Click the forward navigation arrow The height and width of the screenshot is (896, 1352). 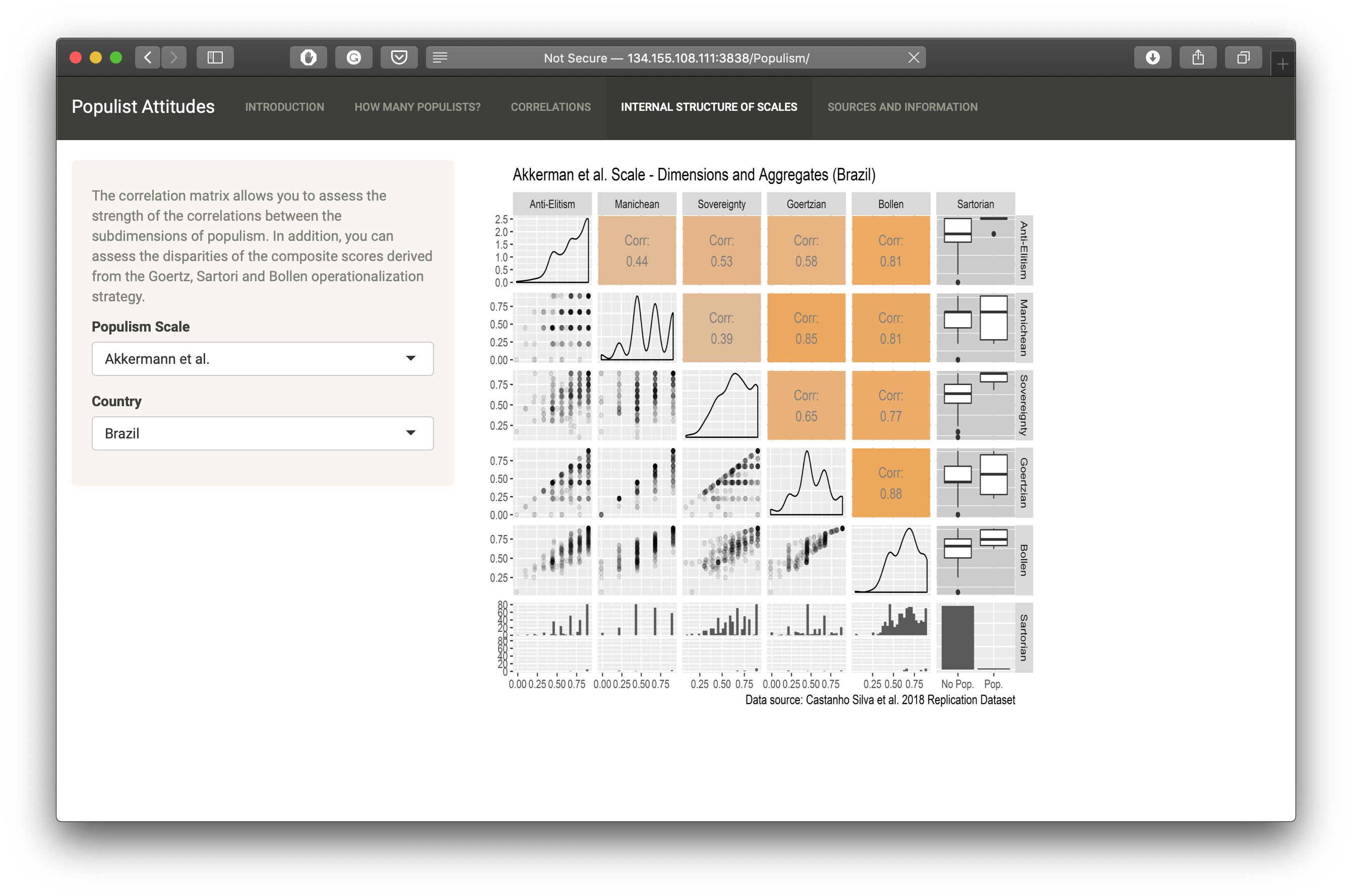[174, 58]
